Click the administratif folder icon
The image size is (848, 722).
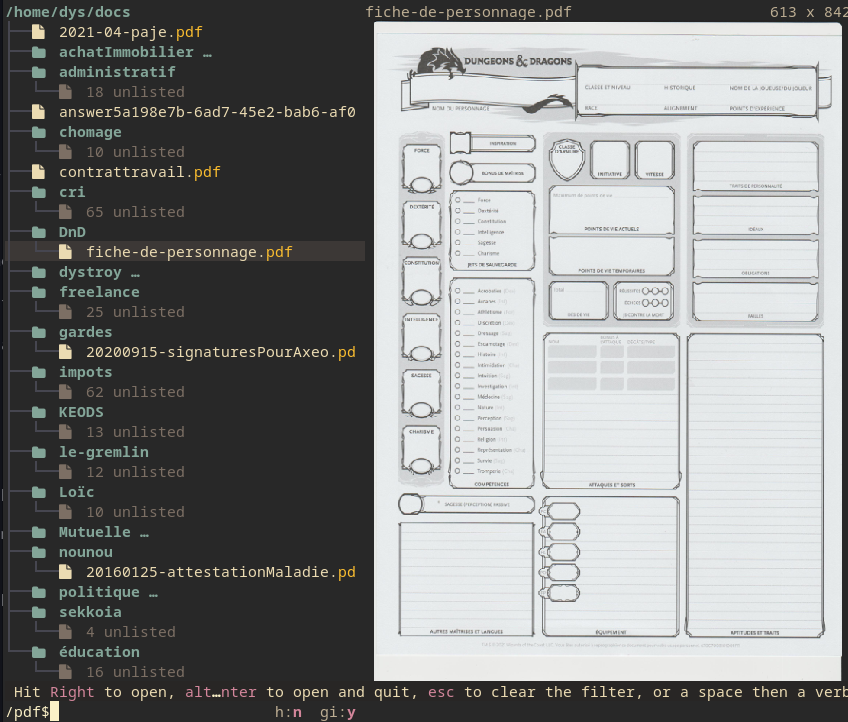38,72
